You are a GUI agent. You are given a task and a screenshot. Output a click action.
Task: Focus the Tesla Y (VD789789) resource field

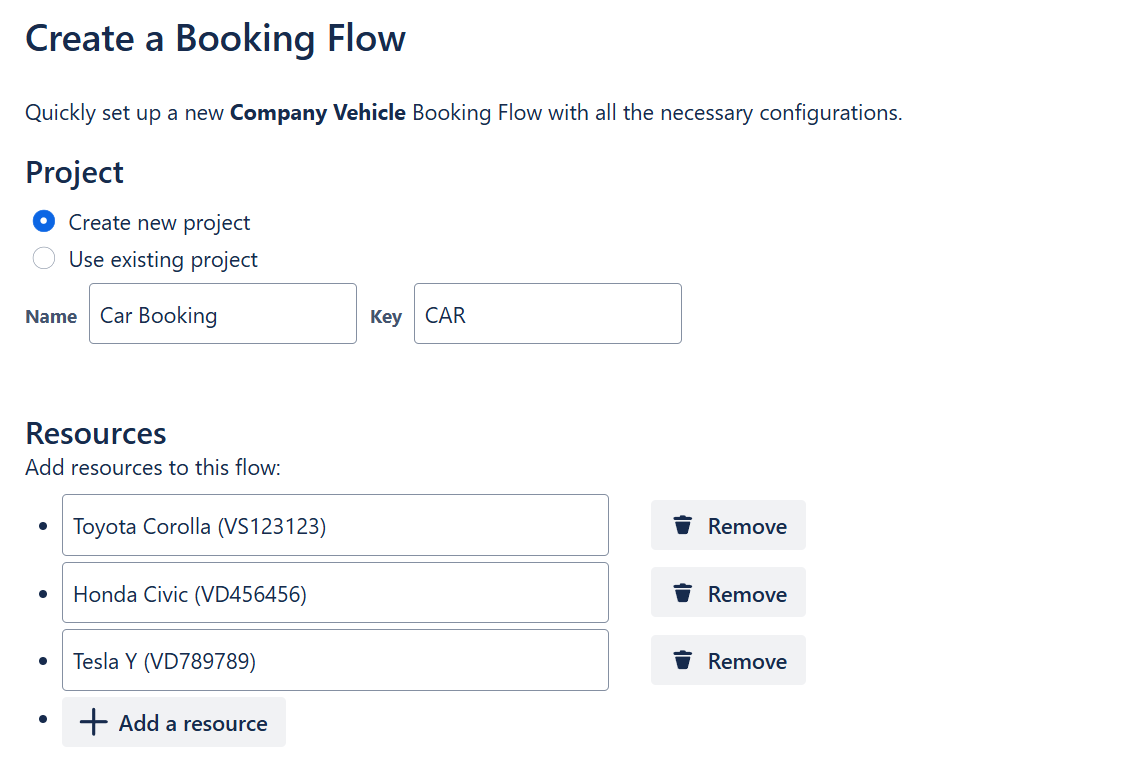pos(335,661)
